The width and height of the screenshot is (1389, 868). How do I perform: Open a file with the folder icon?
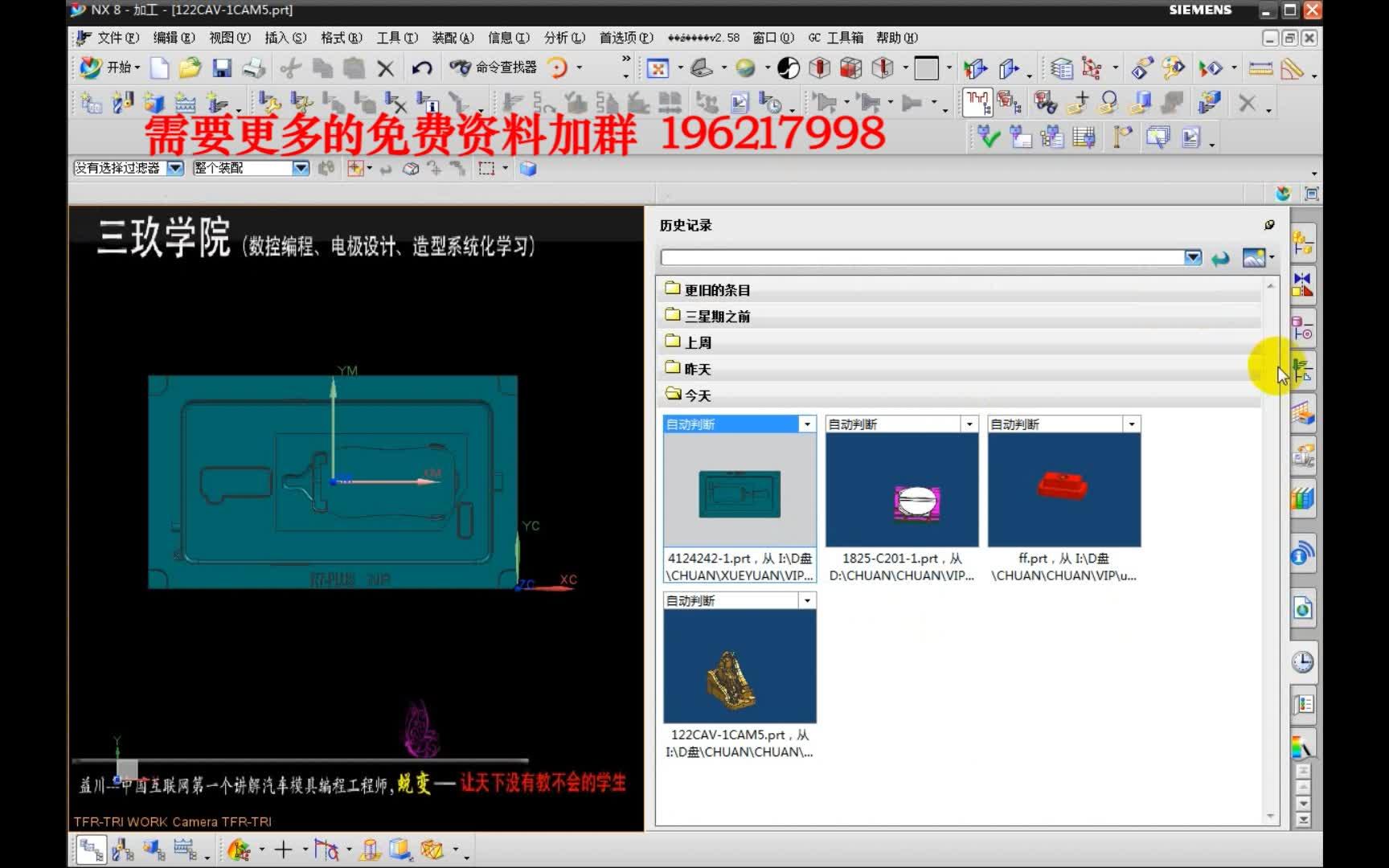[191, 68]
